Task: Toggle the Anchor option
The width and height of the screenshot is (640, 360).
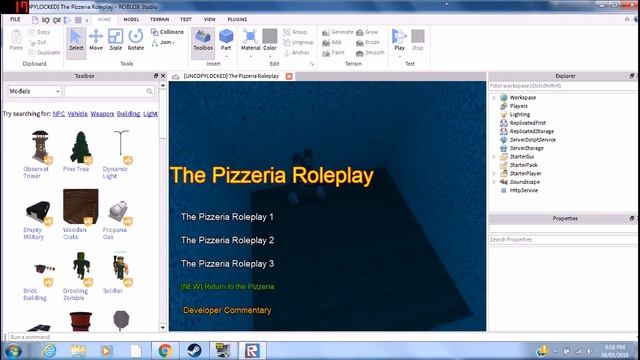Action: (x=296, y=53)
